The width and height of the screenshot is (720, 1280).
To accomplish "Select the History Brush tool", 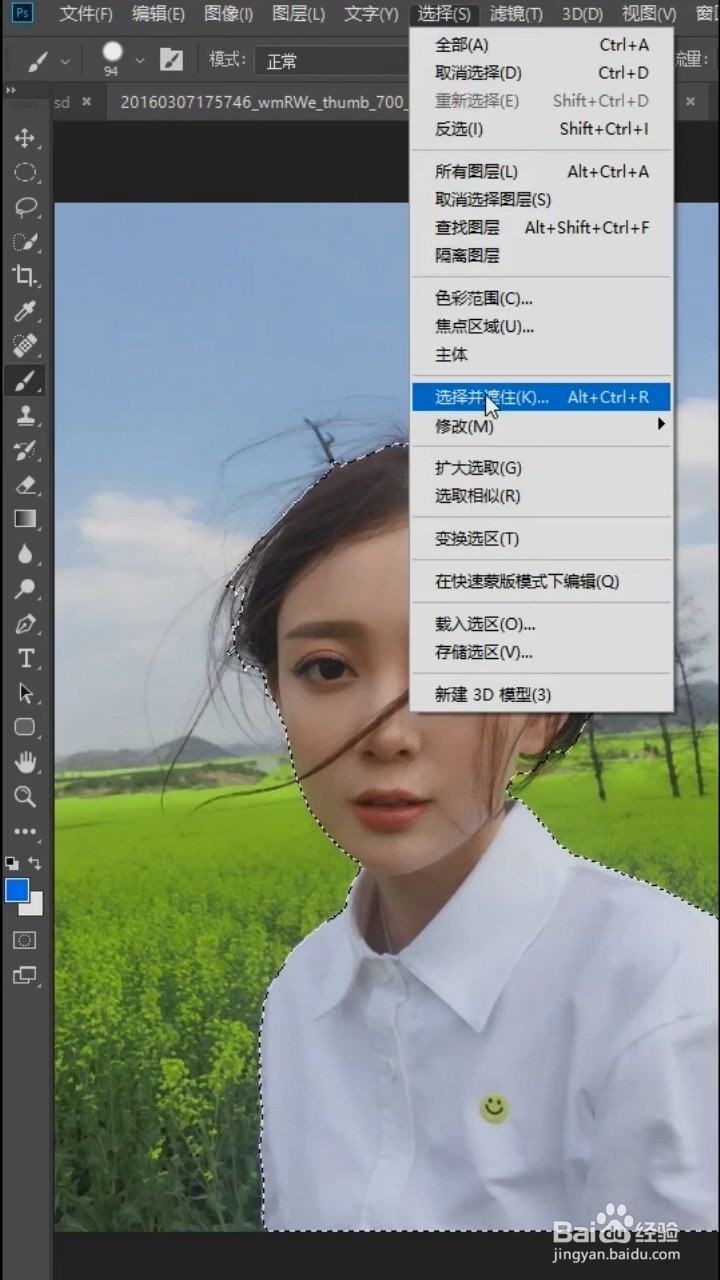I will (x=25, y=450).
